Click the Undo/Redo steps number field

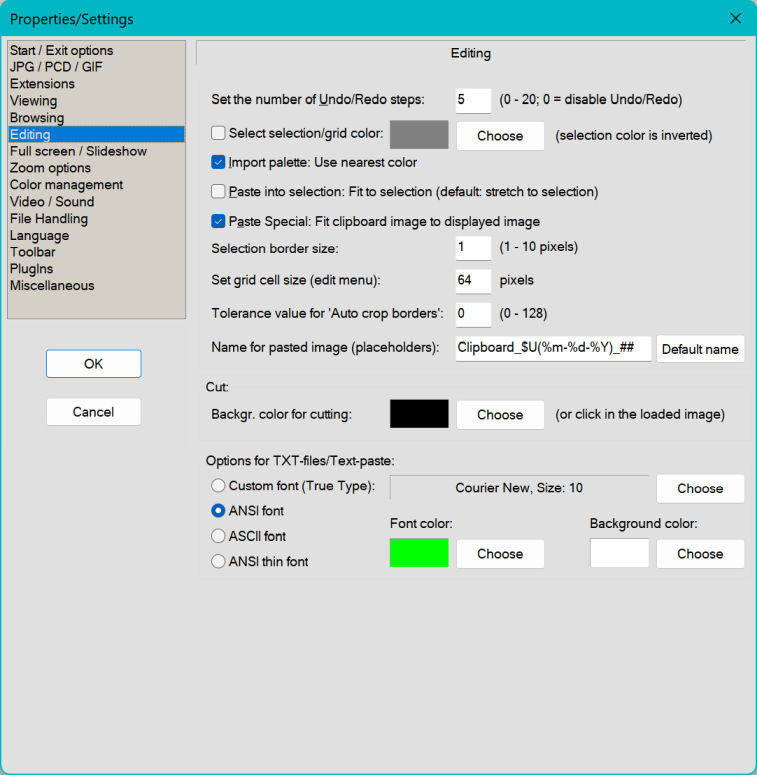[x=472, y=100]
